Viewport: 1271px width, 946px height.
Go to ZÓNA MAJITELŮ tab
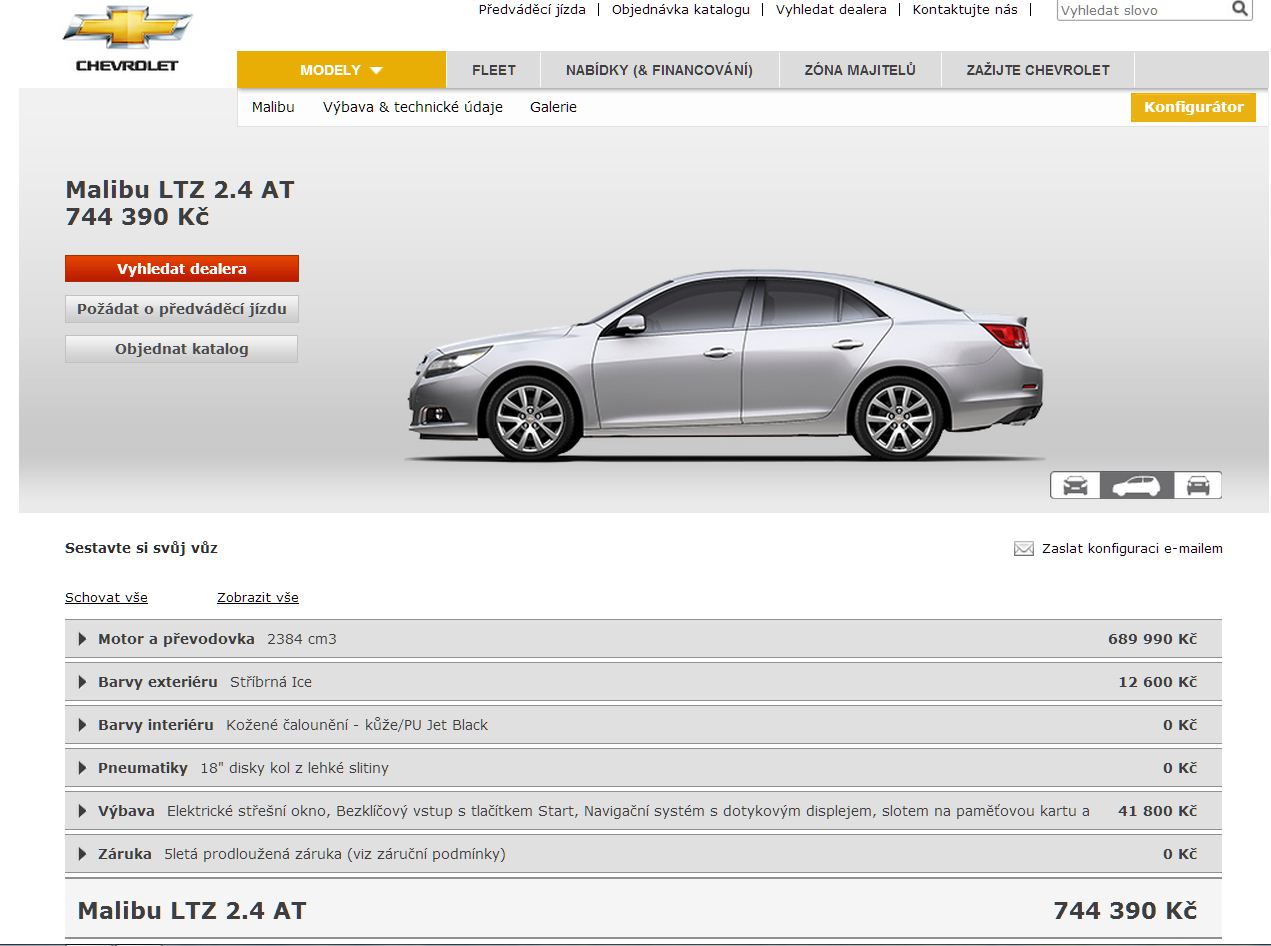[859, 70]
